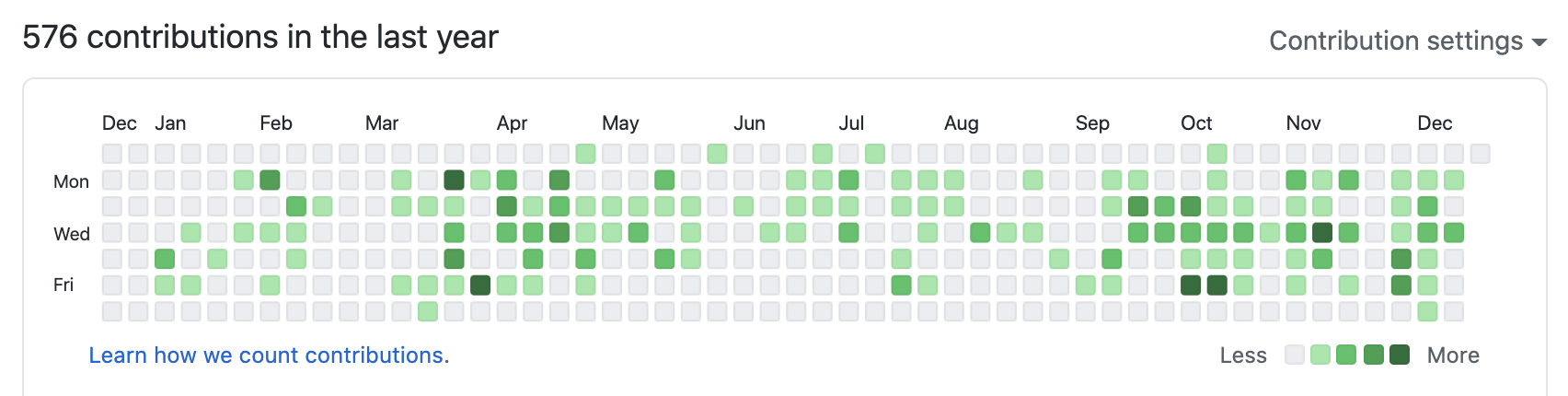Select the lightest green legend swatch

[x=1320, y=355]
